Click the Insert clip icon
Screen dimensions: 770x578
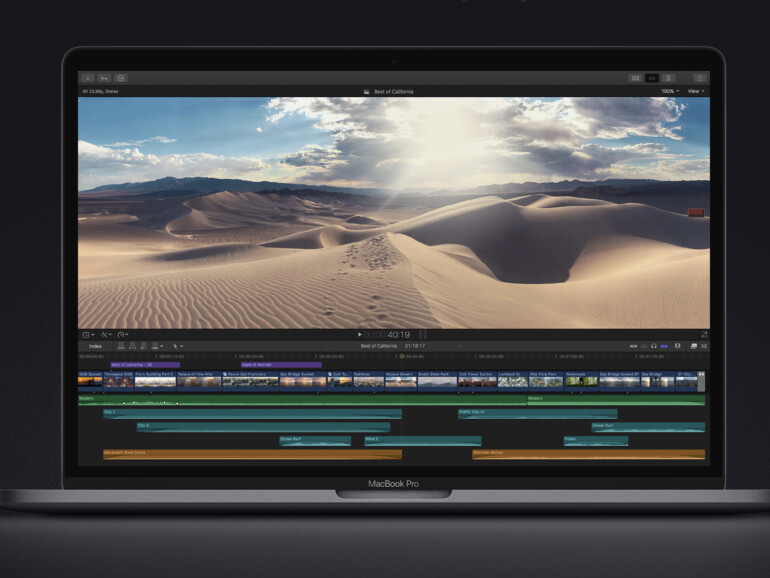(132, 346)
